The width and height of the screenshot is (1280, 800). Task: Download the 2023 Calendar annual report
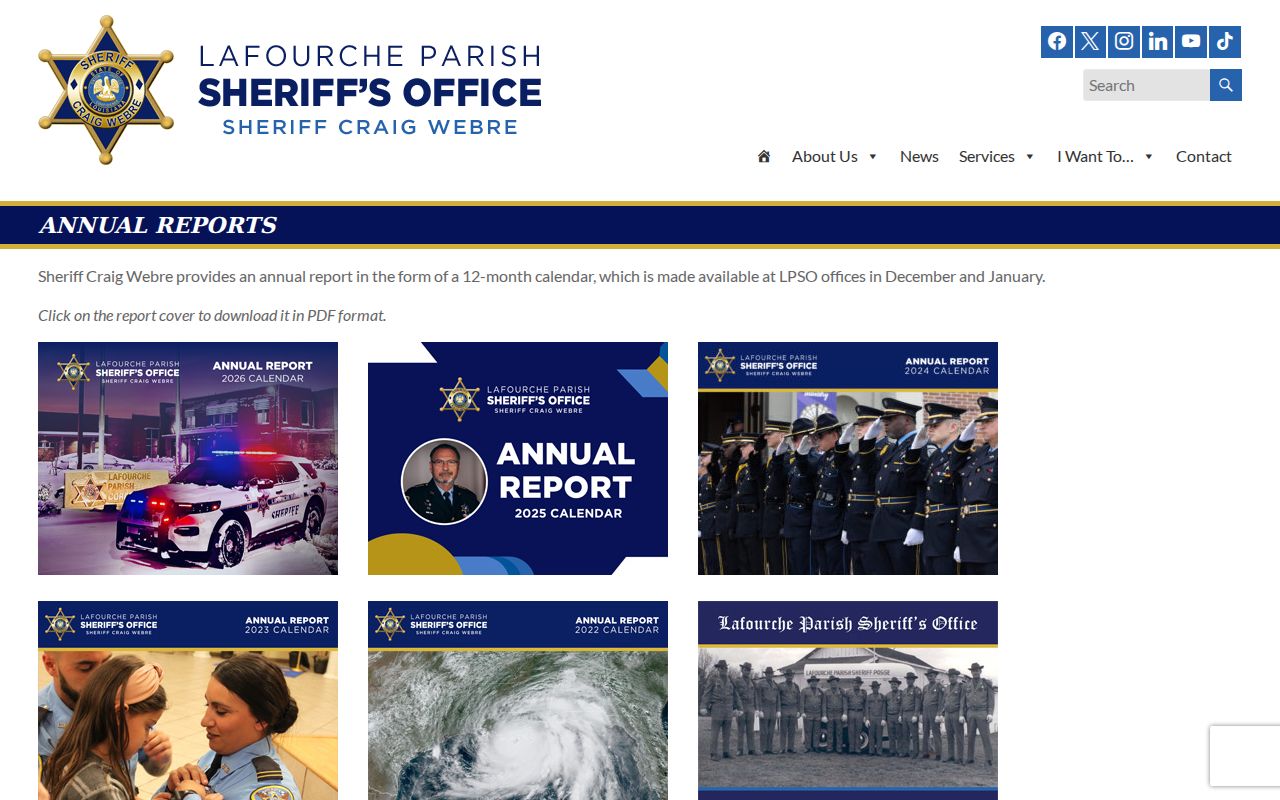click(188, 700)
